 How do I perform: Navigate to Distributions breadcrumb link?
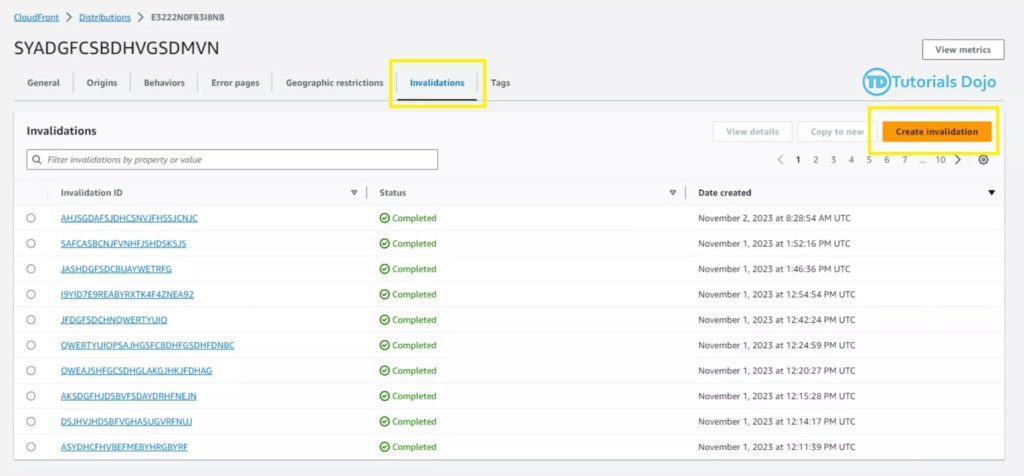(x=106, y=17)
